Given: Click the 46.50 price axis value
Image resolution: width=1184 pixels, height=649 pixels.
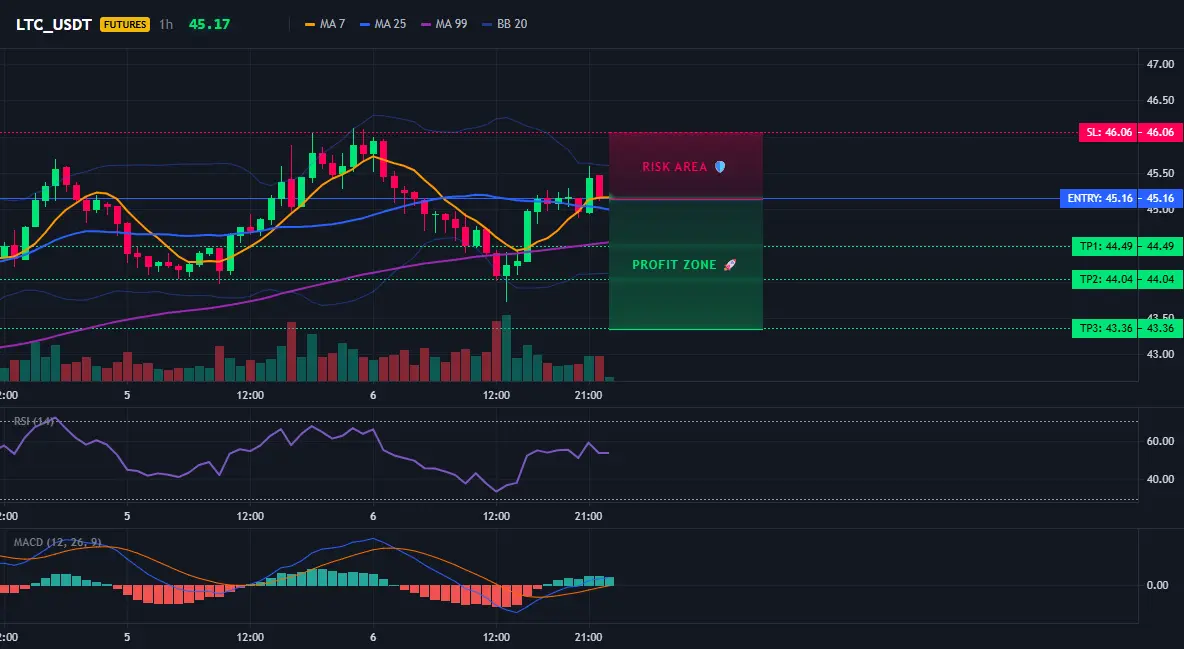Looking at the screenshot, I should click(1161, 100).
